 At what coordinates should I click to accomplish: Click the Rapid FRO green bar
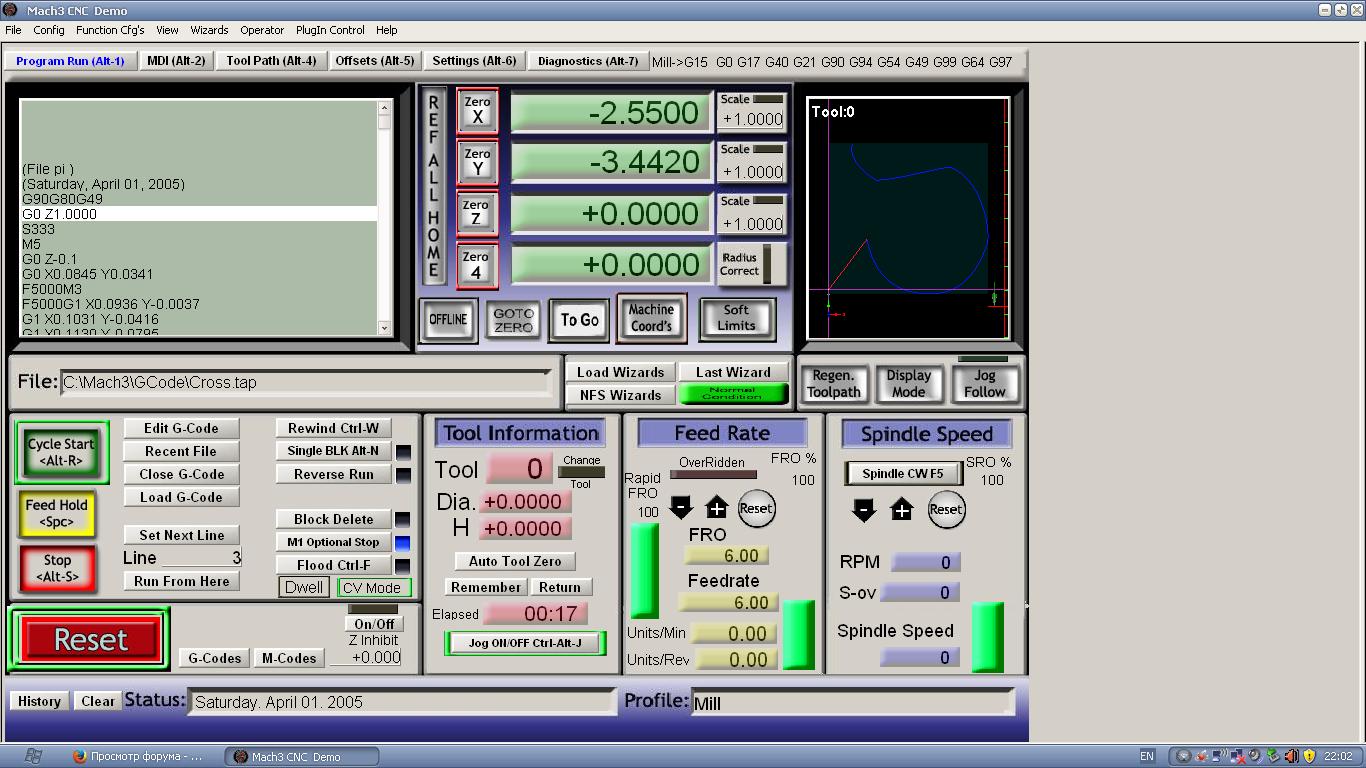pyautogui.click(x=643, y=570)
